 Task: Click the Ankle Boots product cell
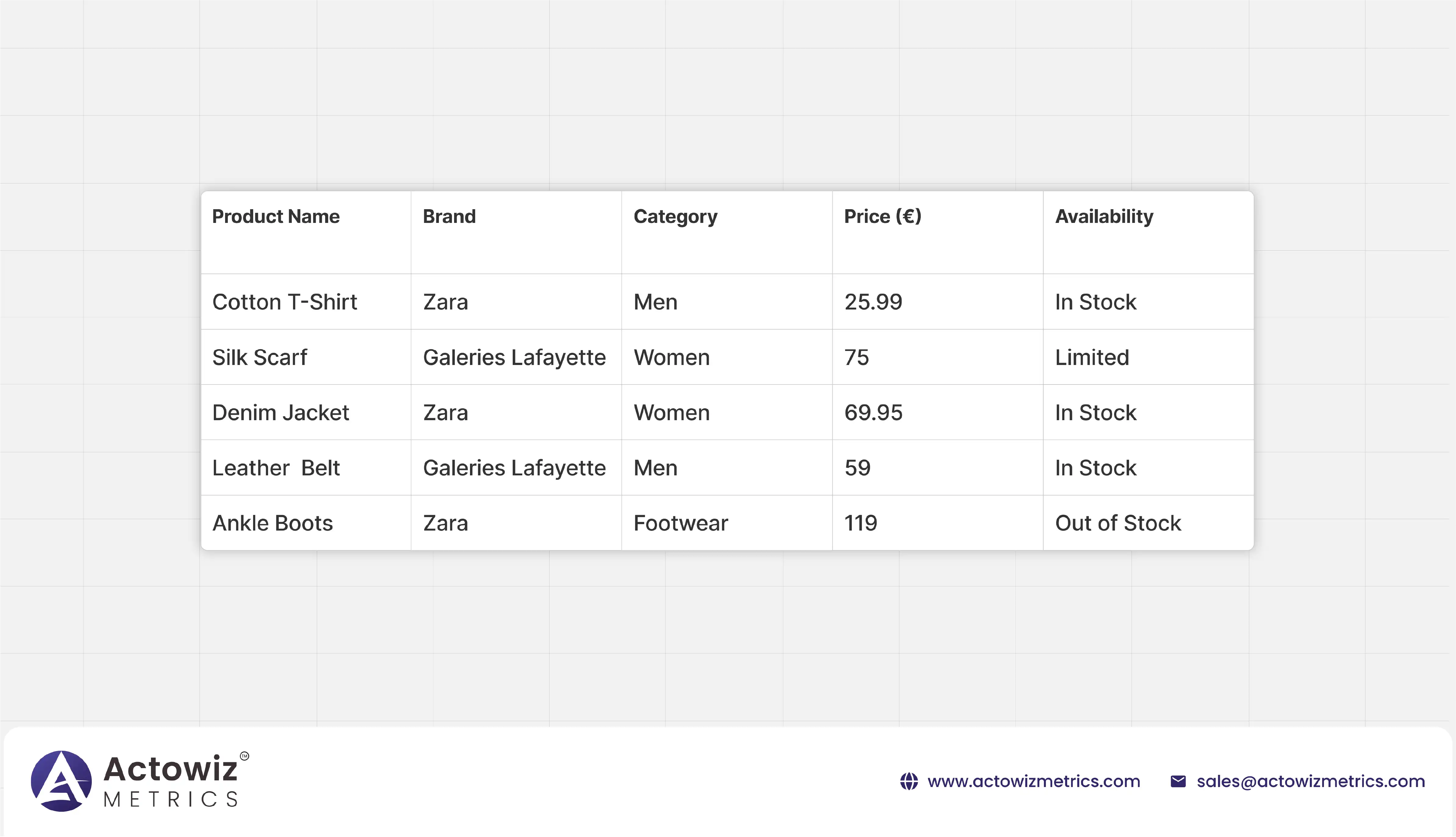pos(272,523)
